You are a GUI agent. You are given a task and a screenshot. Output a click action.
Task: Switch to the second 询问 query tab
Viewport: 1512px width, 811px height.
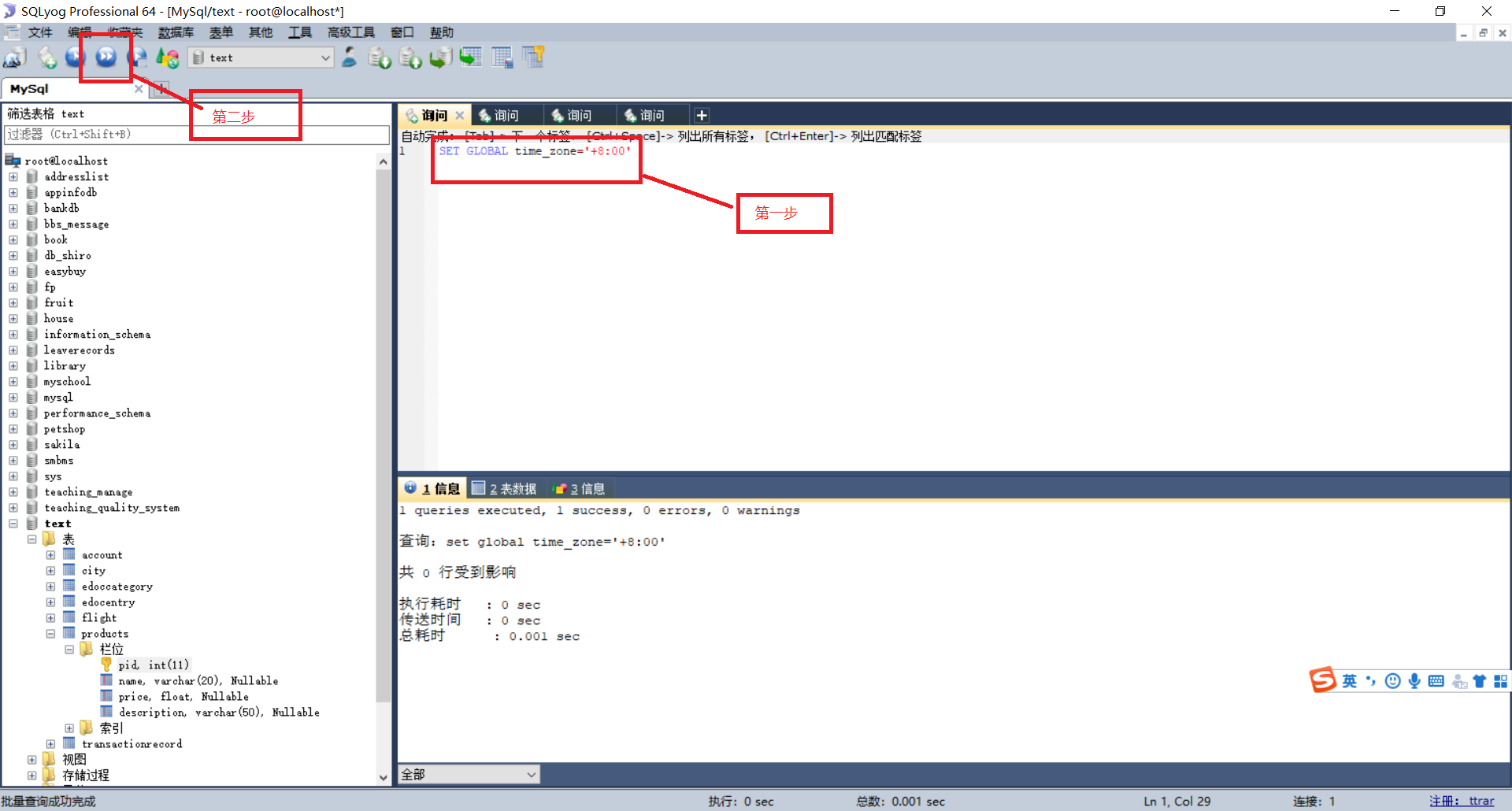[506, 116]
